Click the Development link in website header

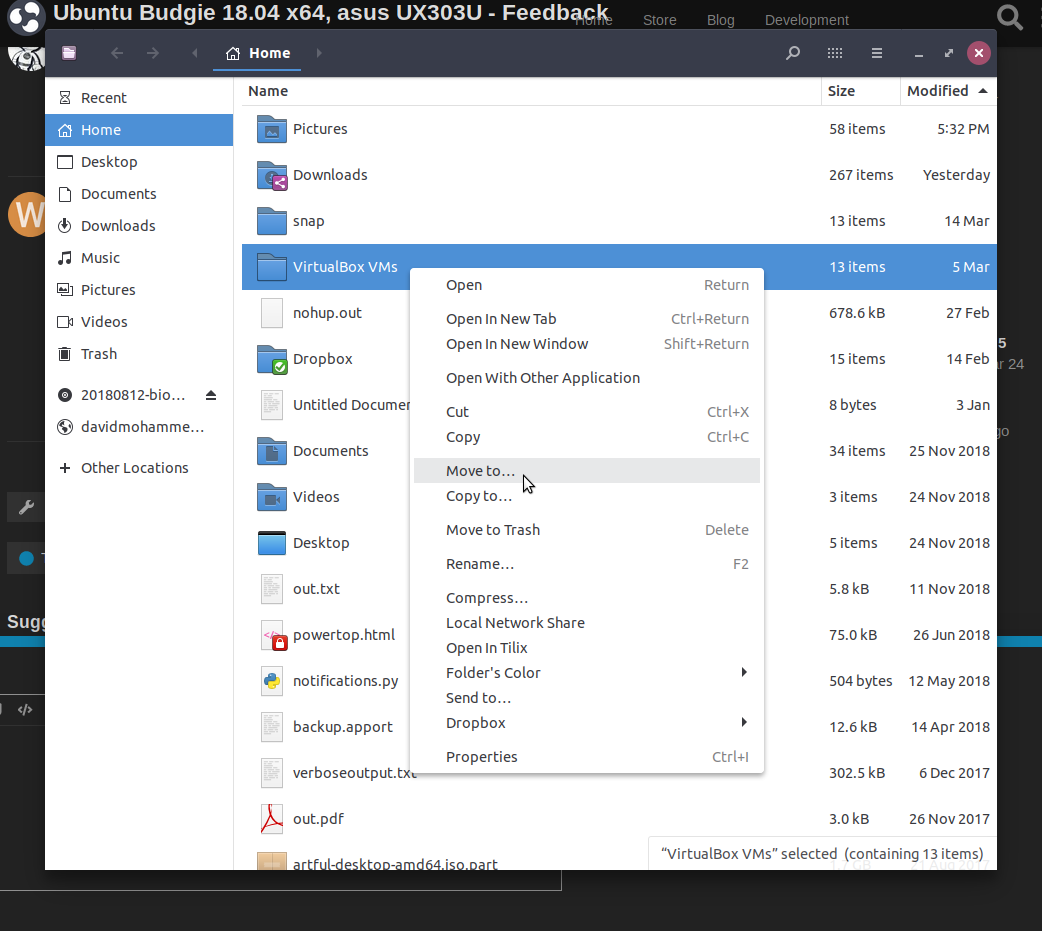tap(806, 20)
